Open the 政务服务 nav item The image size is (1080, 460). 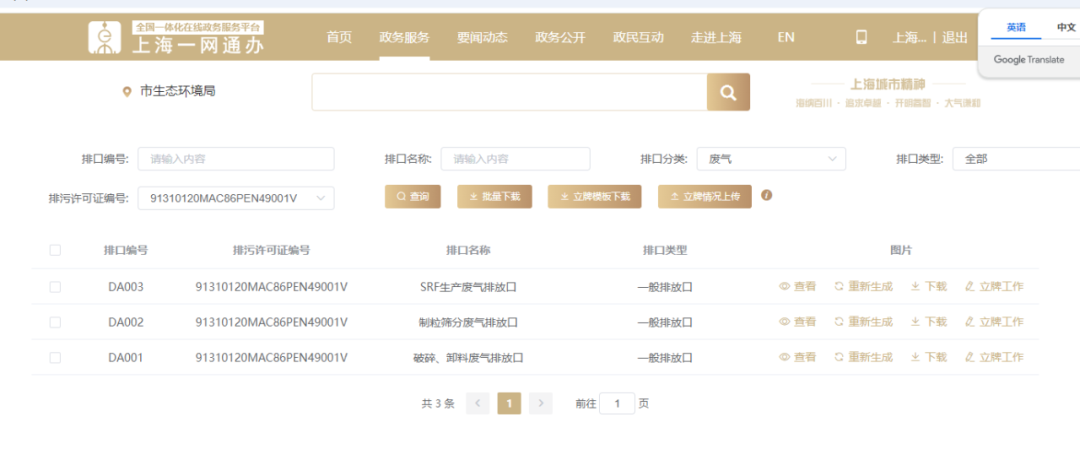point(404,37)
